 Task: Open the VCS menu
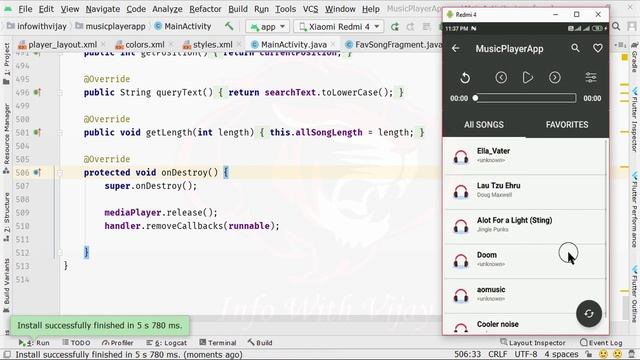(x=310, y=9)
